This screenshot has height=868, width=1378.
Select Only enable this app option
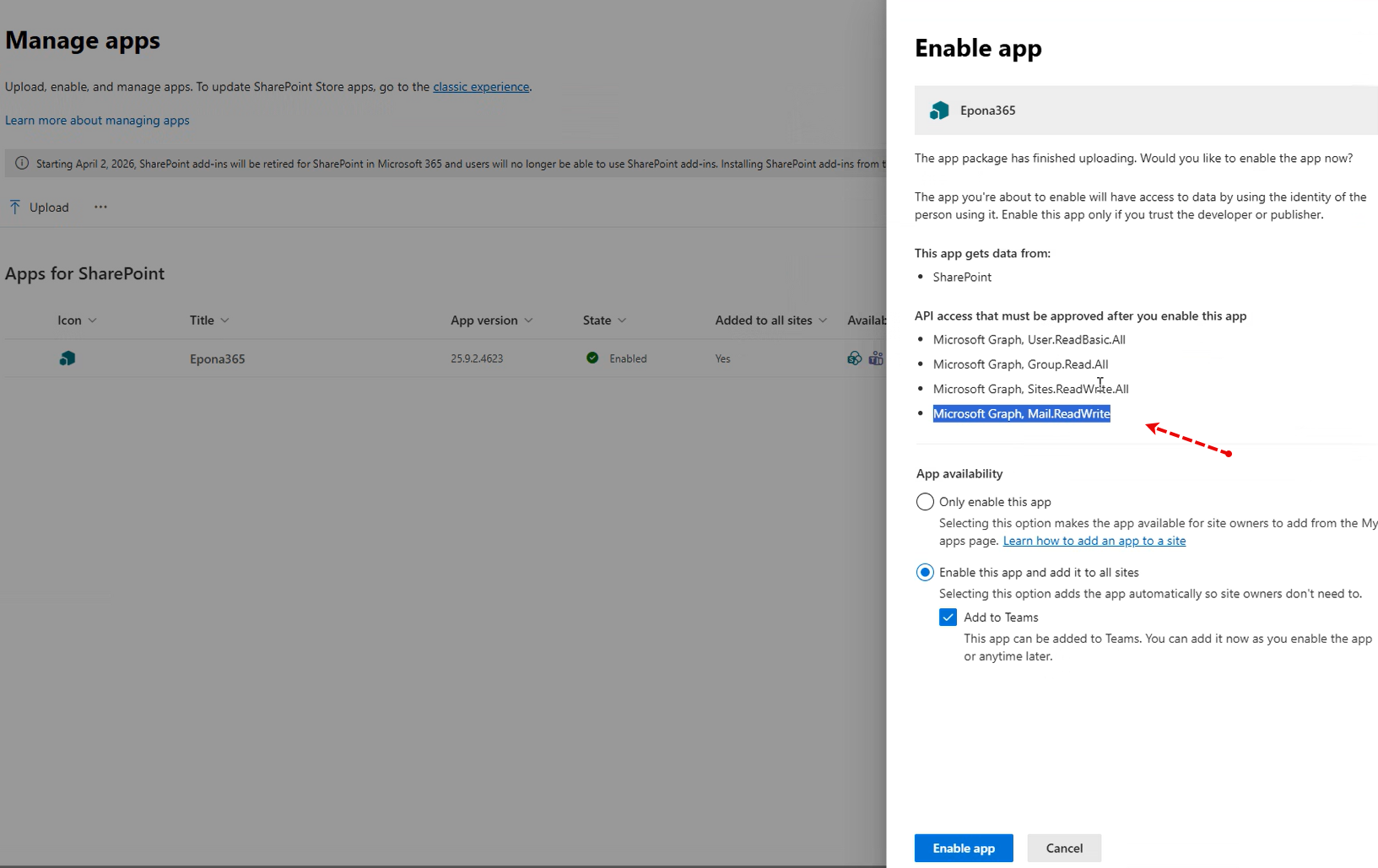[x=925, y=502]
